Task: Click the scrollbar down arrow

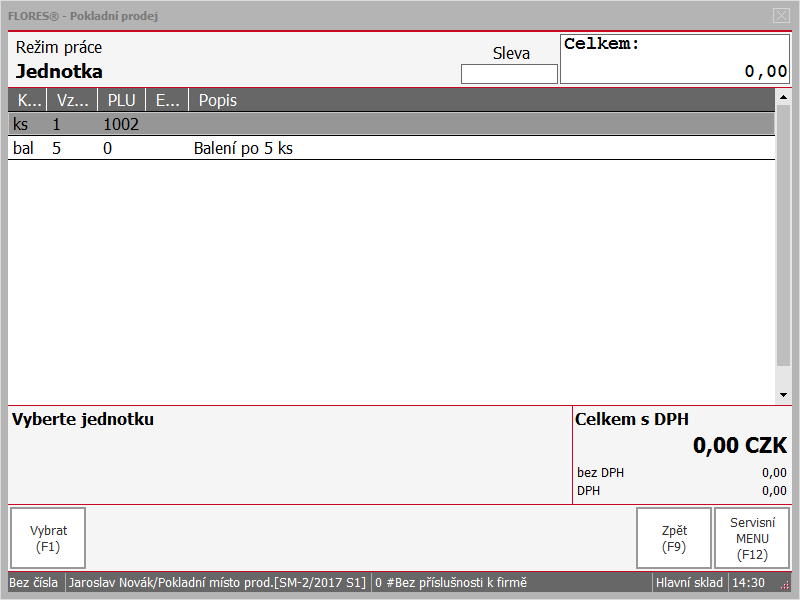Action: (x=783, y=395)
